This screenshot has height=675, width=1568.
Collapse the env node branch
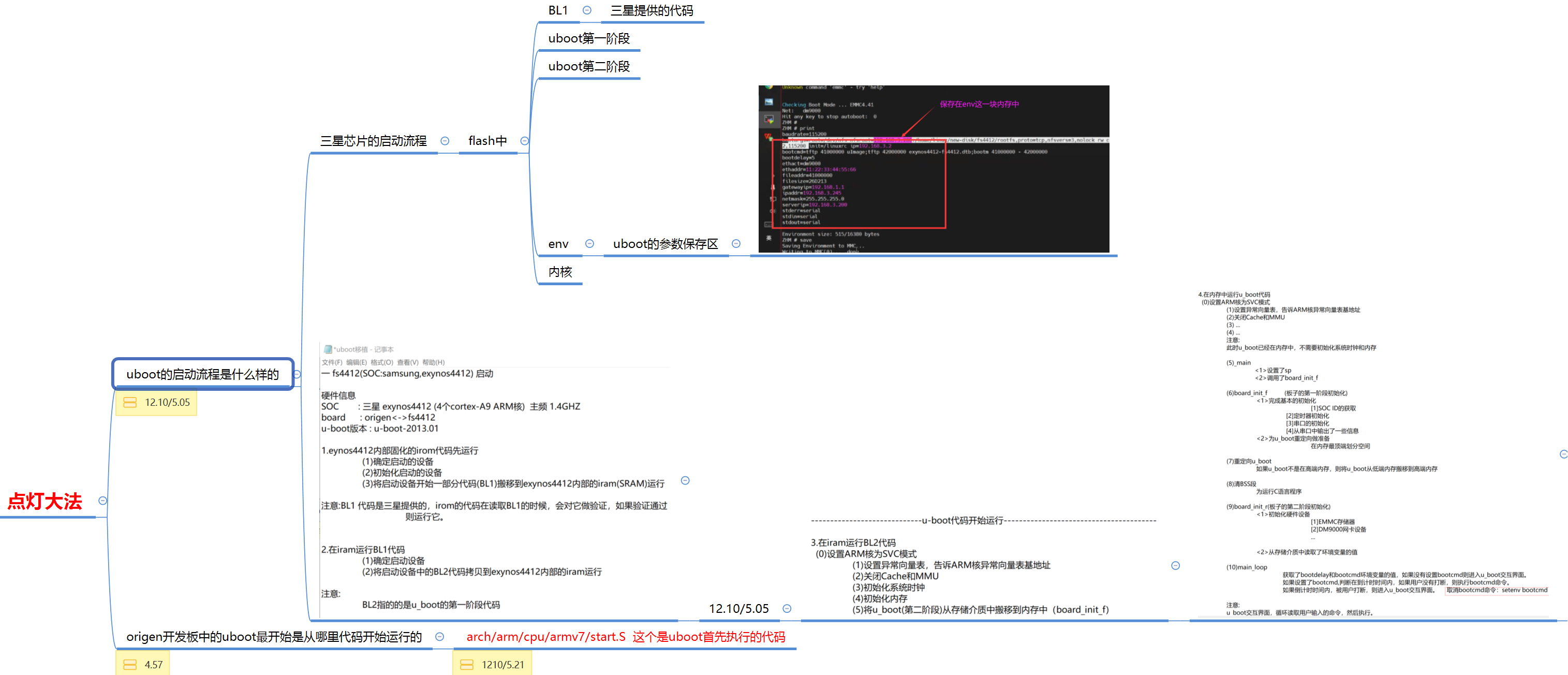coord(589,244)
